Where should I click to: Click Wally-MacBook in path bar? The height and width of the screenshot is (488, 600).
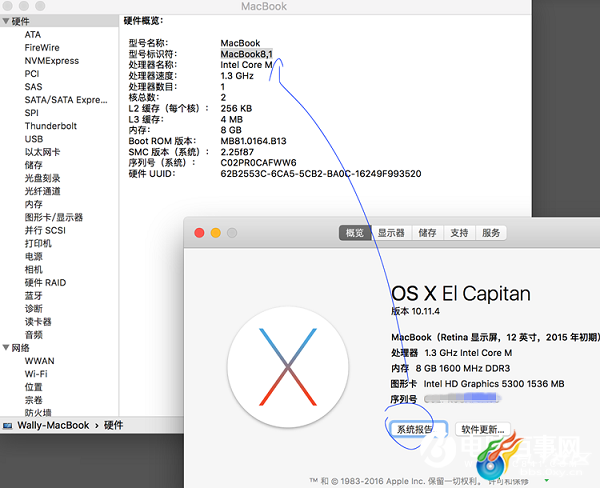53,425
